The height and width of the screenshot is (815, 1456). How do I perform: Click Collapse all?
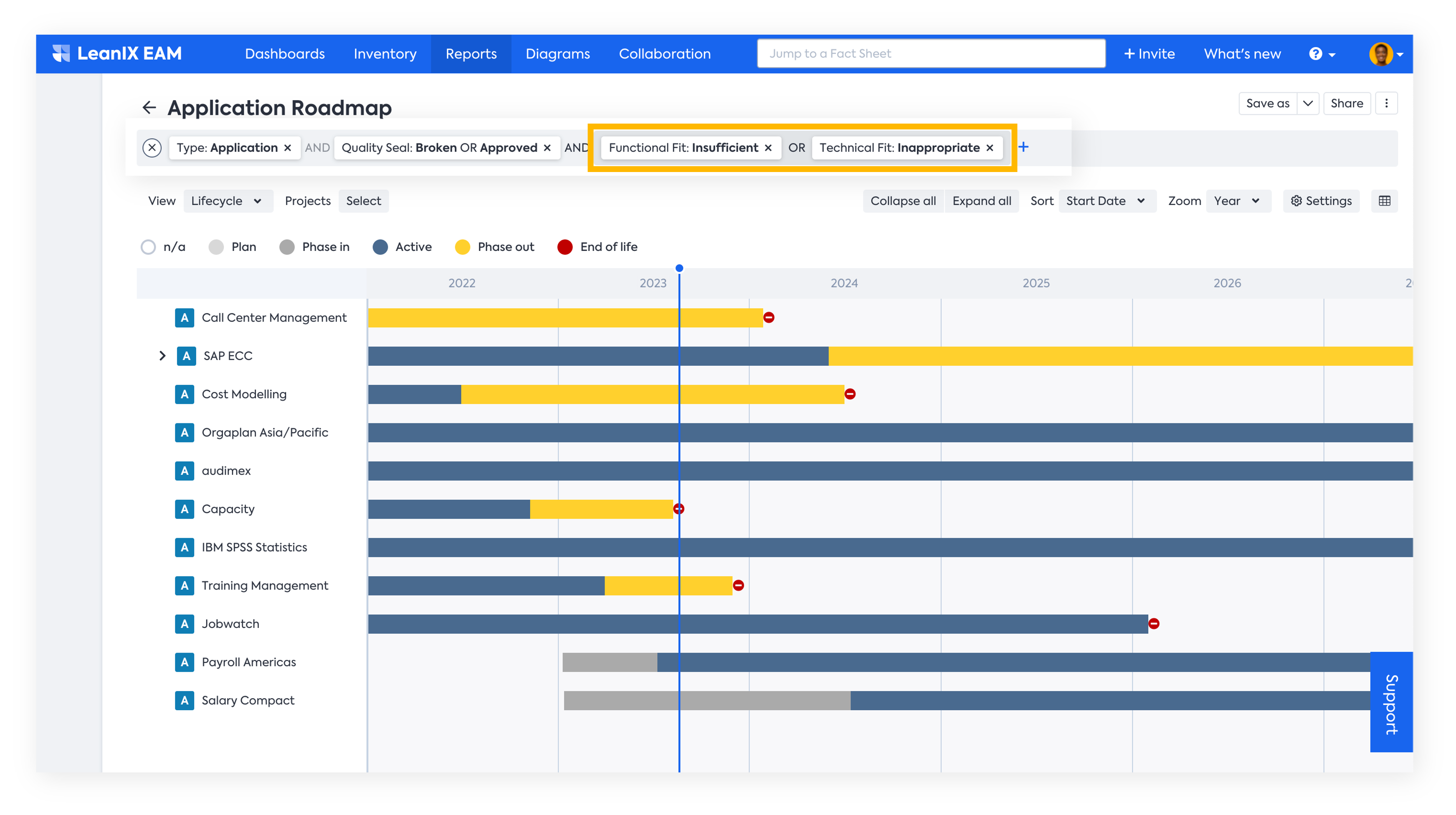[x=903, y=201]
